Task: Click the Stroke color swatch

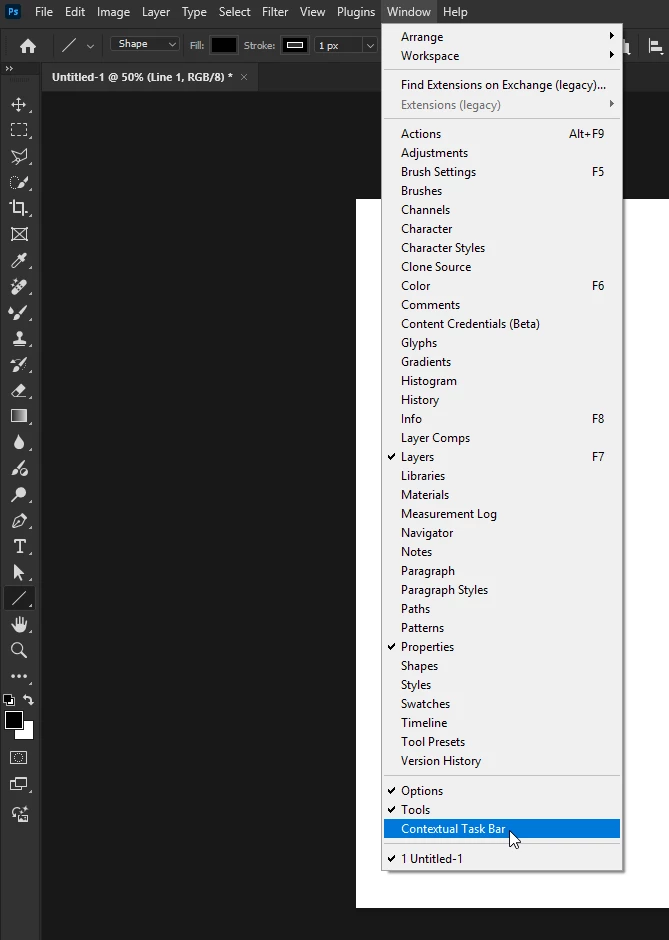Action: pos(294,46)
